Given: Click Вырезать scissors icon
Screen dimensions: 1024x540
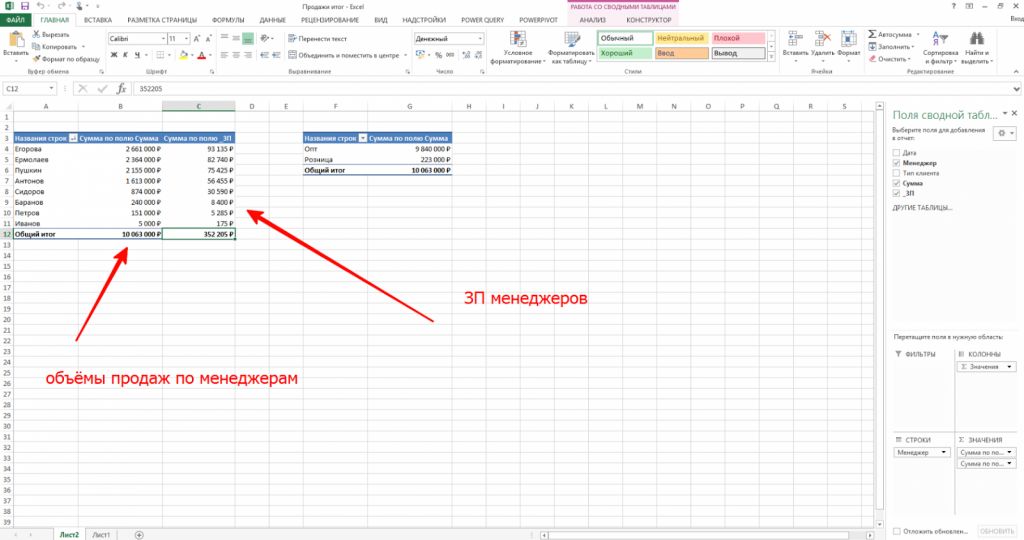Looking at the screenshot, I should (x=37, y=35).
